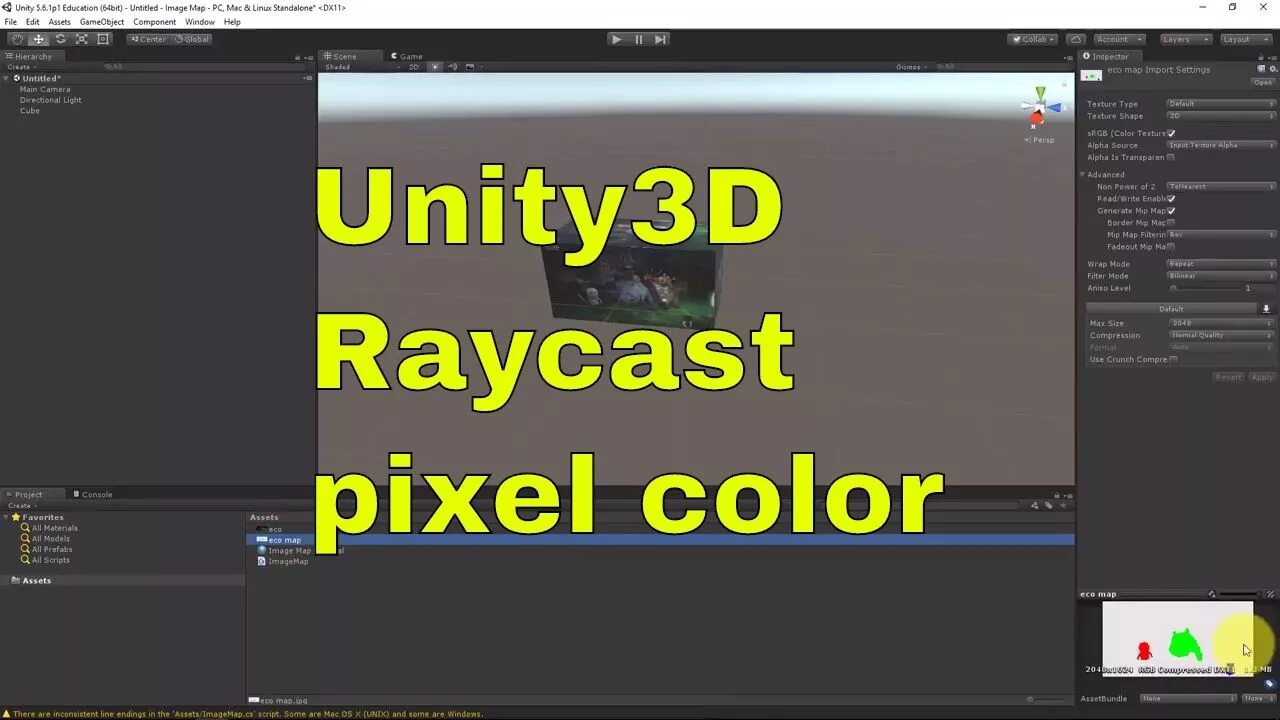Open the Layers dropdown
The height and width of the screenshot is (720, 1280).
click(1186, 39)
